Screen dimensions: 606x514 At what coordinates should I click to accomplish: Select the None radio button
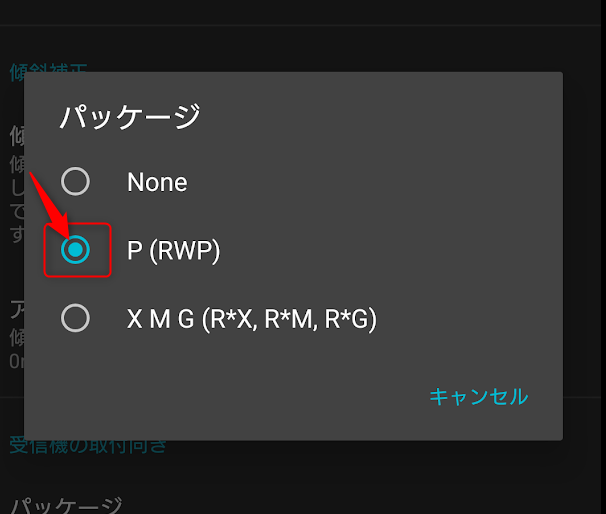point(75,181)
